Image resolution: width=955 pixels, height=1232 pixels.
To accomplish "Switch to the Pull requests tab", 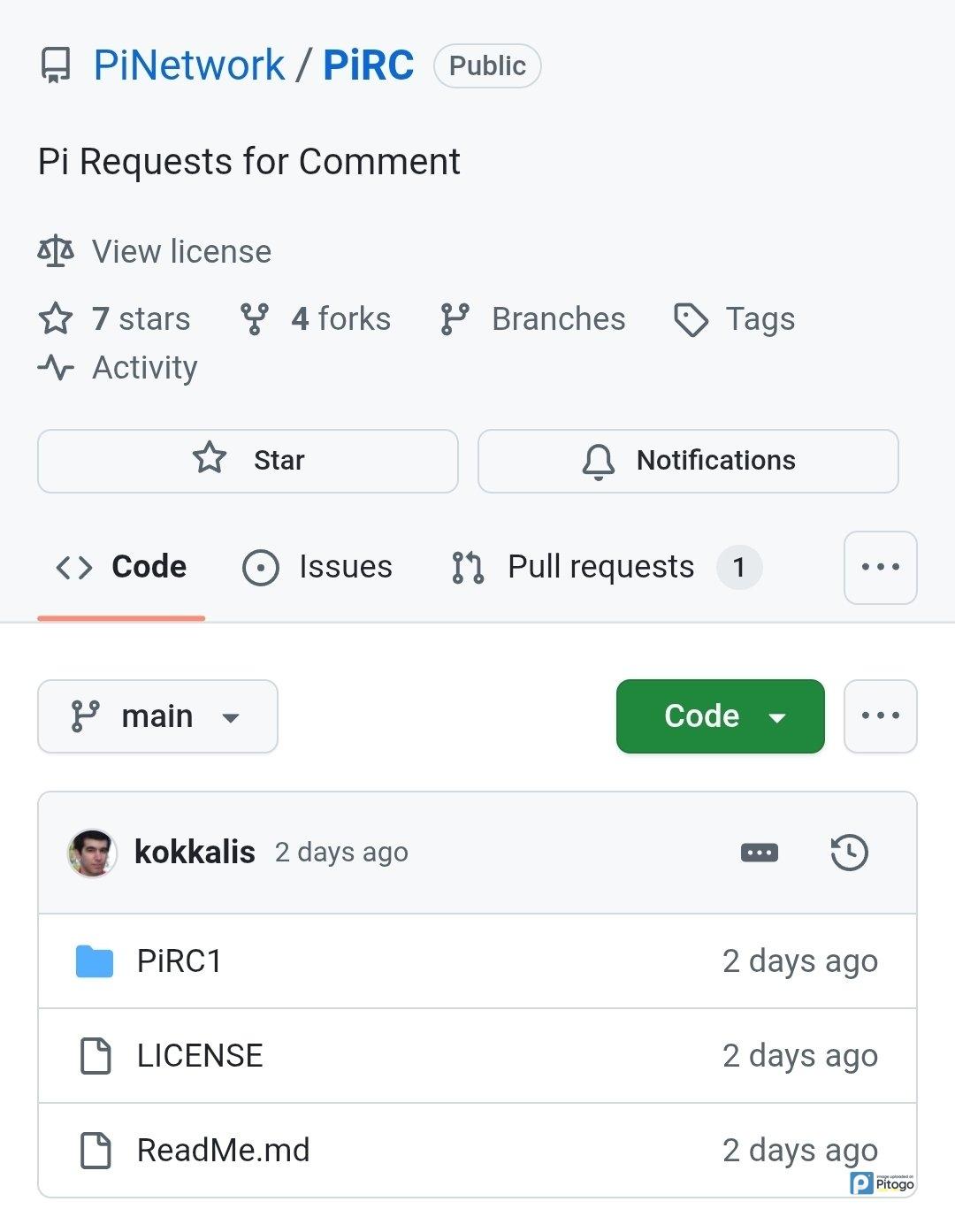I will (x=601, y=568).
